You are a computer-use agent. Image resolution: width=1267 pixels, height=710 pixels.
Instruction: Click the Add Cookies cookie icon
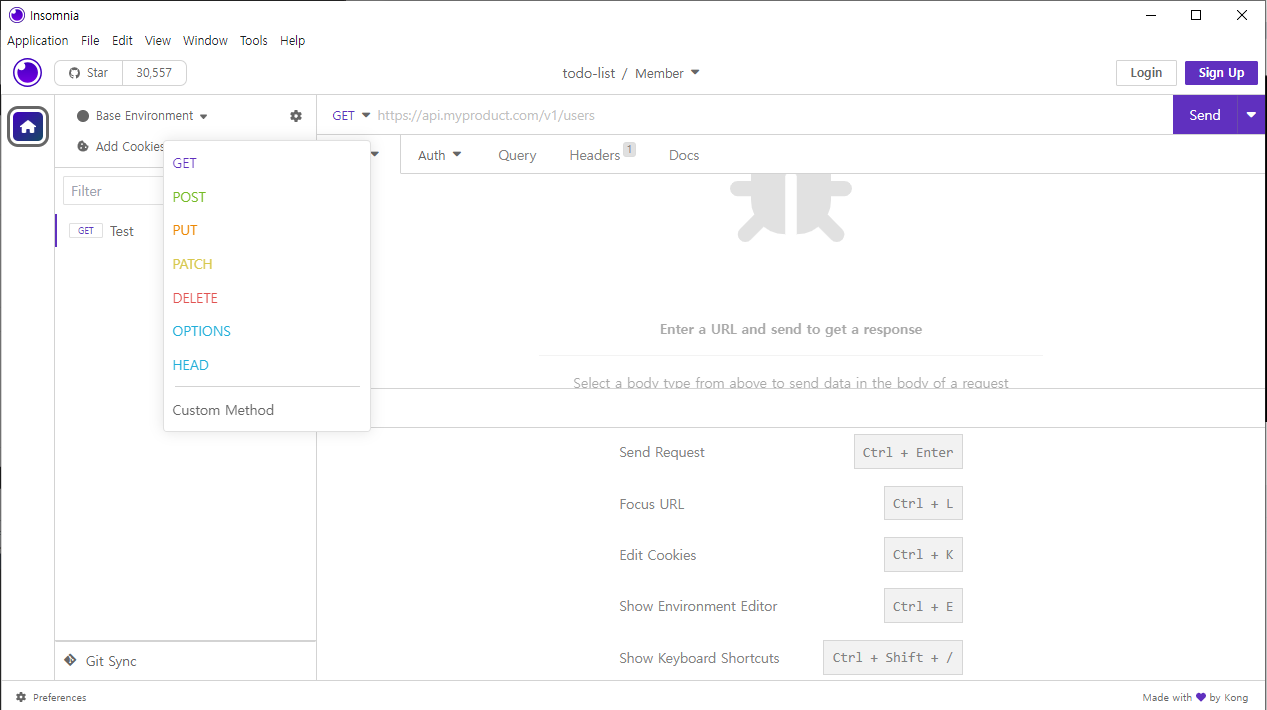(x=83, y=147)
